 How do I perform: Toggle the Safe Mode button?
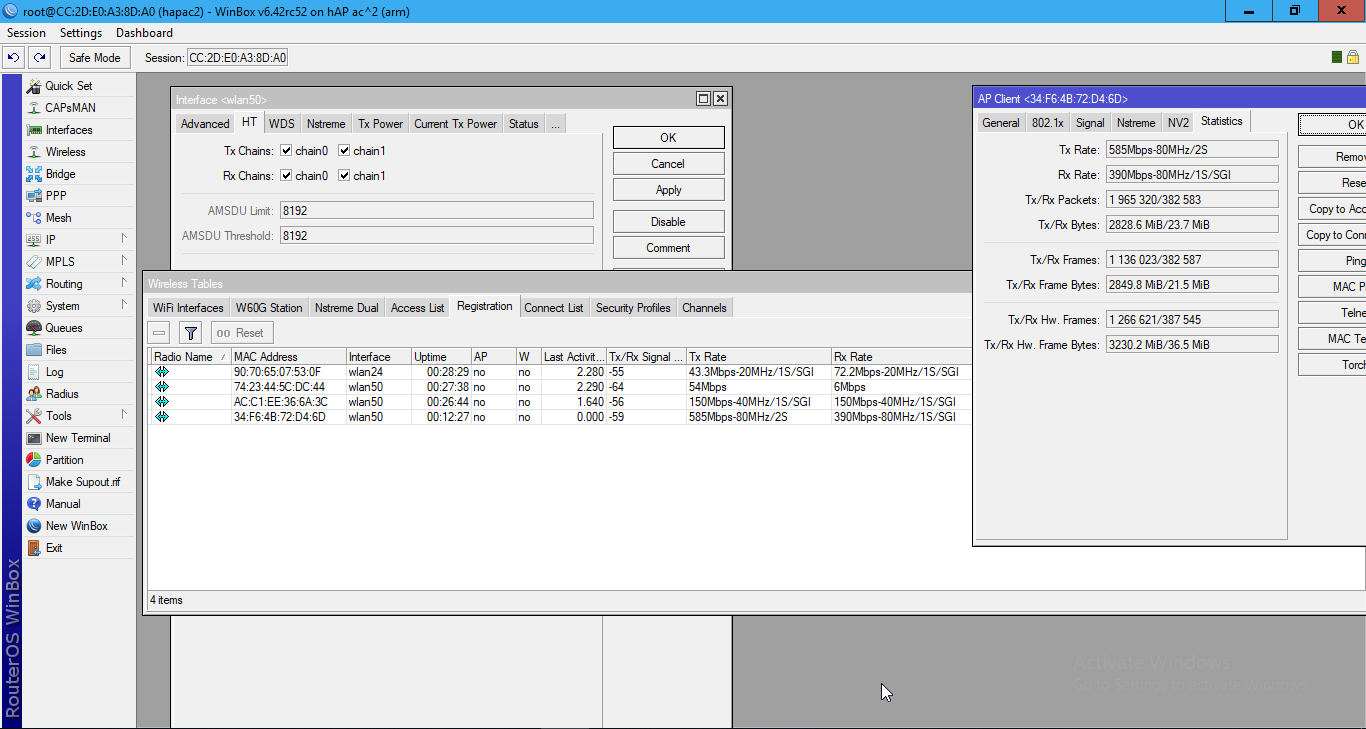coord(95,57)
